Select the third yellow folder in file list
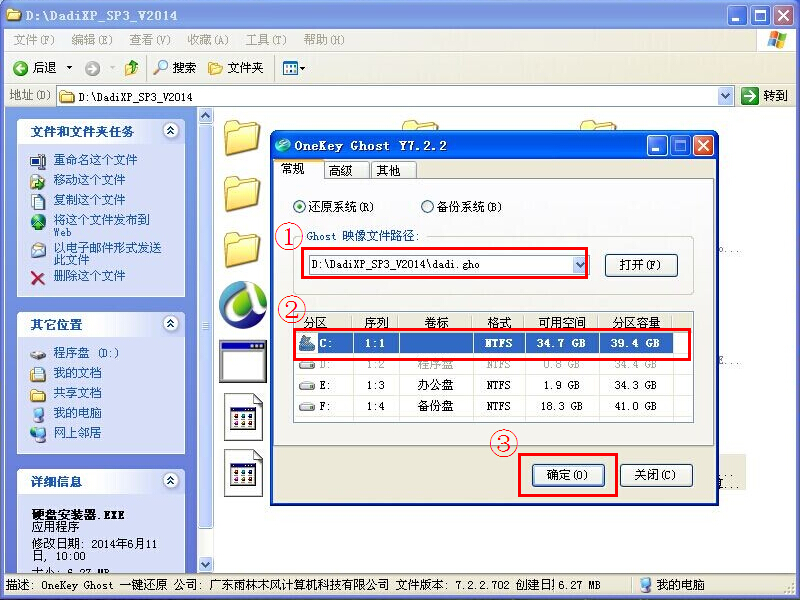Screen dimensions: 800x600 coord(242,248)
